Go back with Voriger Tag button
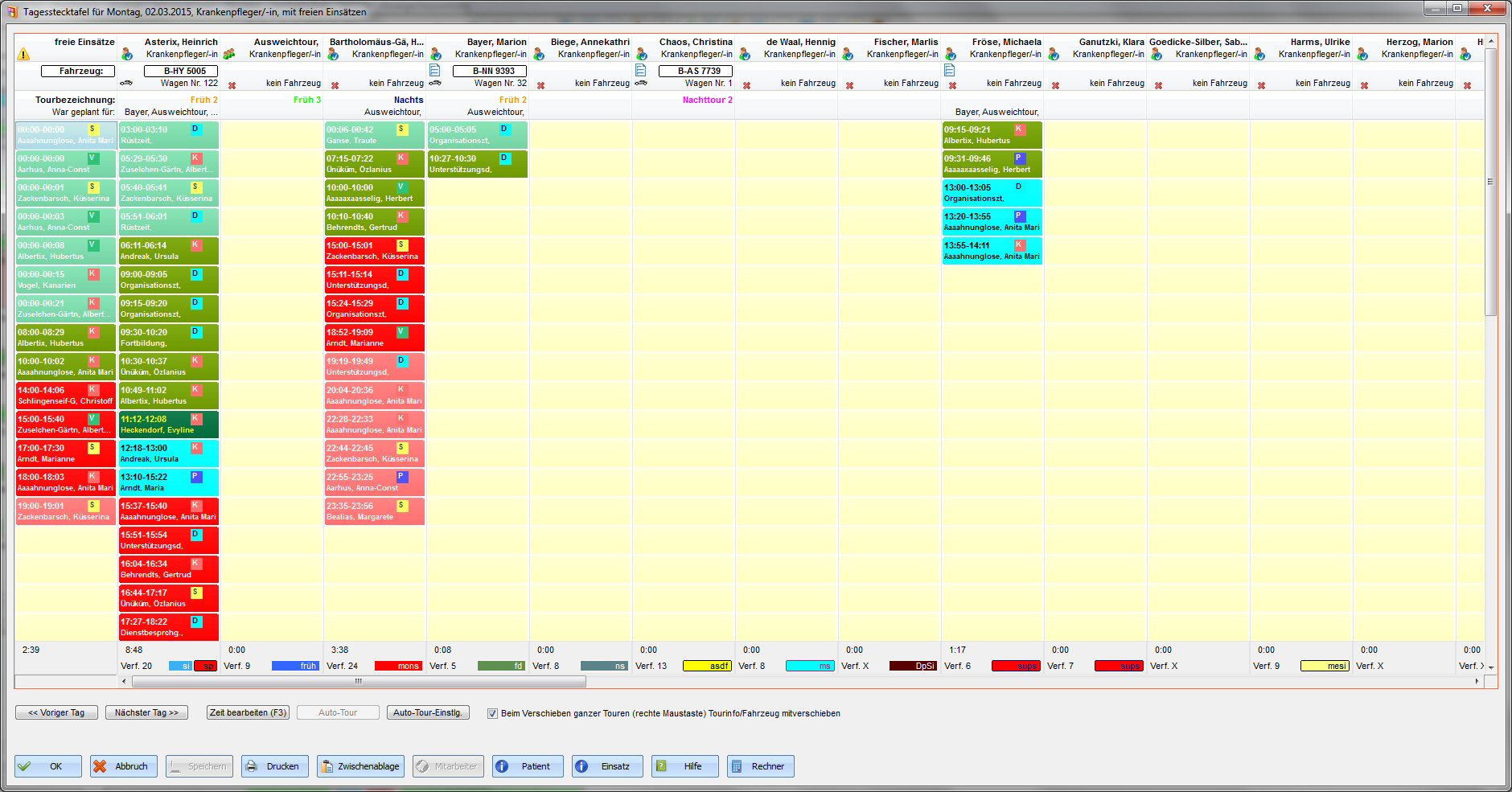 click(56, 712)
